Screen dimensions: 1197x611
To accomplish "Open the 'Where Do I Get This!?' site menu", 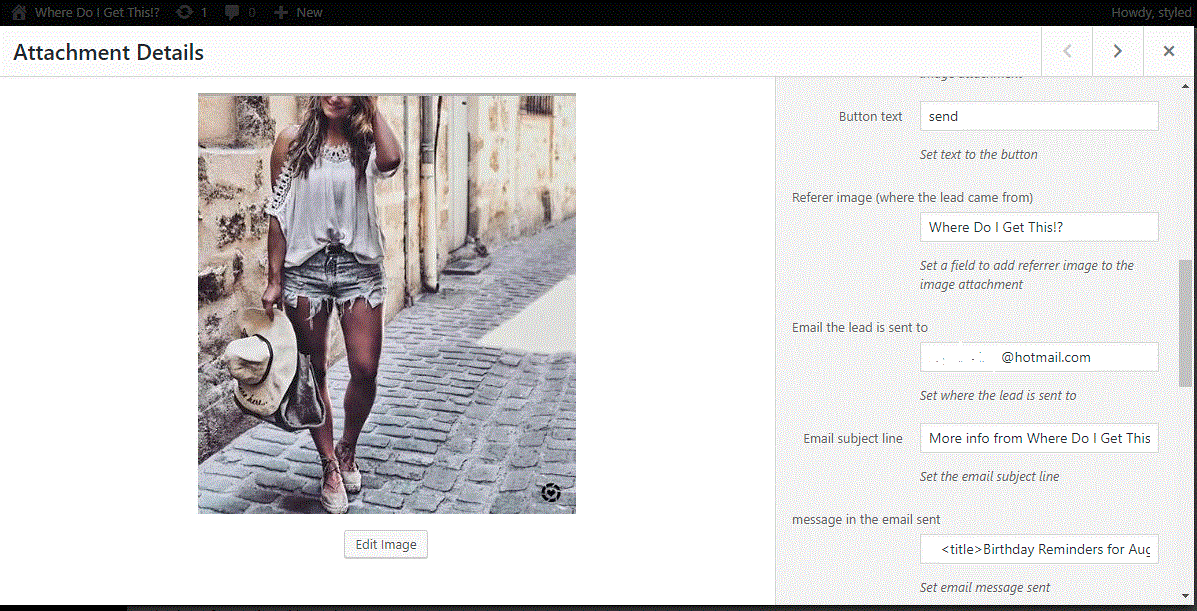I will [x=97, y=12].
